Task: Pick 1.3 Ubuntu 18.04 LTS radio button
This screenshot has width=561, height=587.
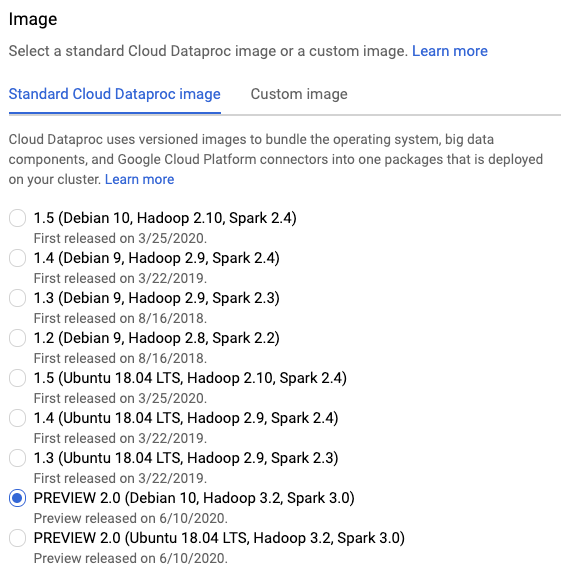Action: point(17,458)
